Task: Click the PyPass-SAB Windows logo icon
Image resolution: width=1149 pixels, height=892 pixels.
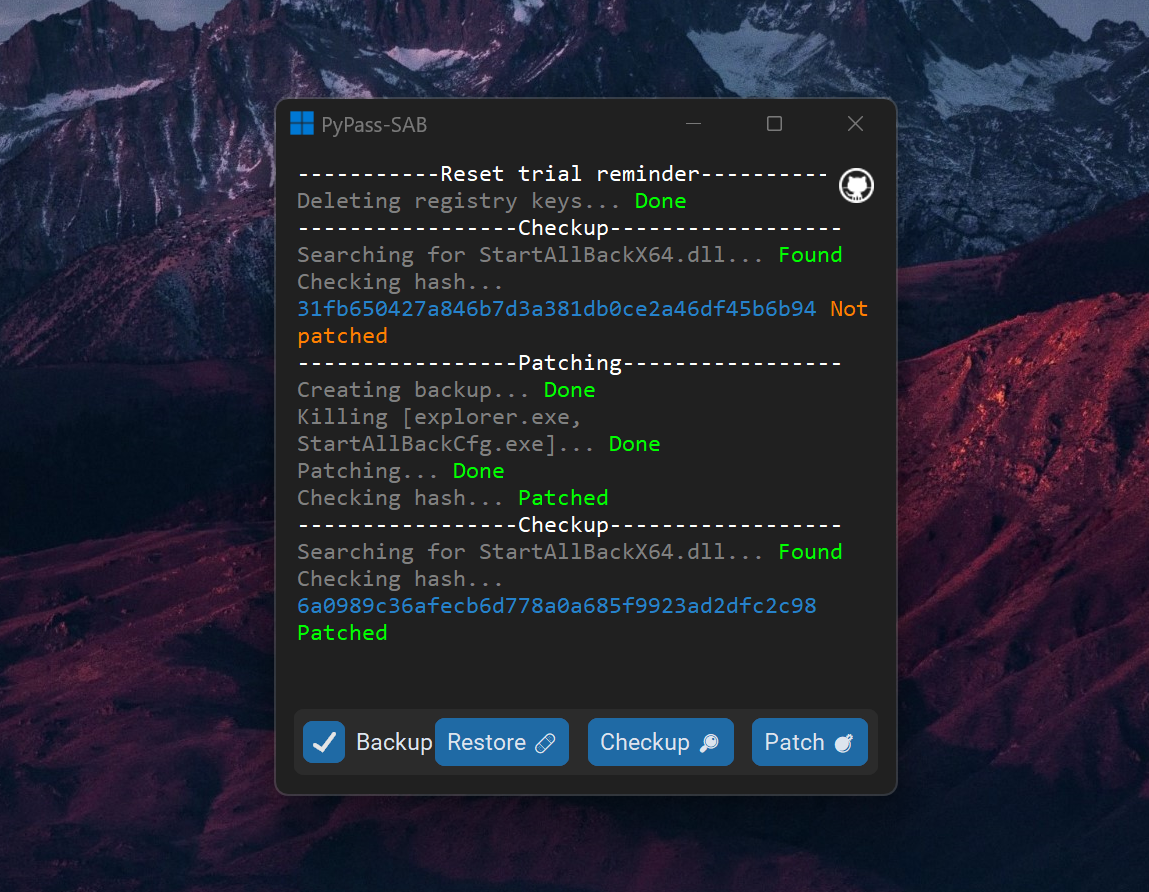Action: pos(301,124)
